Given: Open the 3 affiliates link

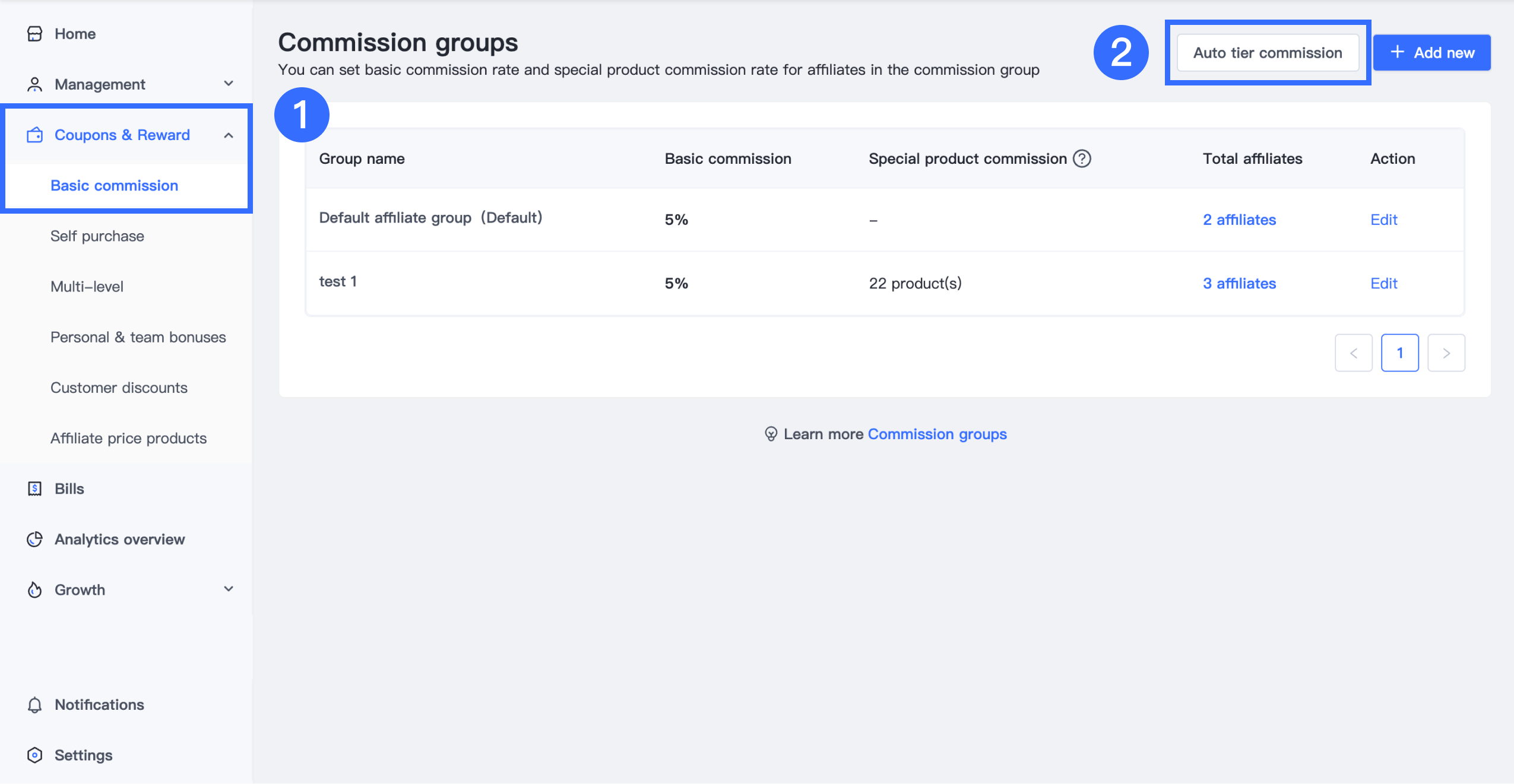Looking at the screenshot, I should [x=1239, y=283].
